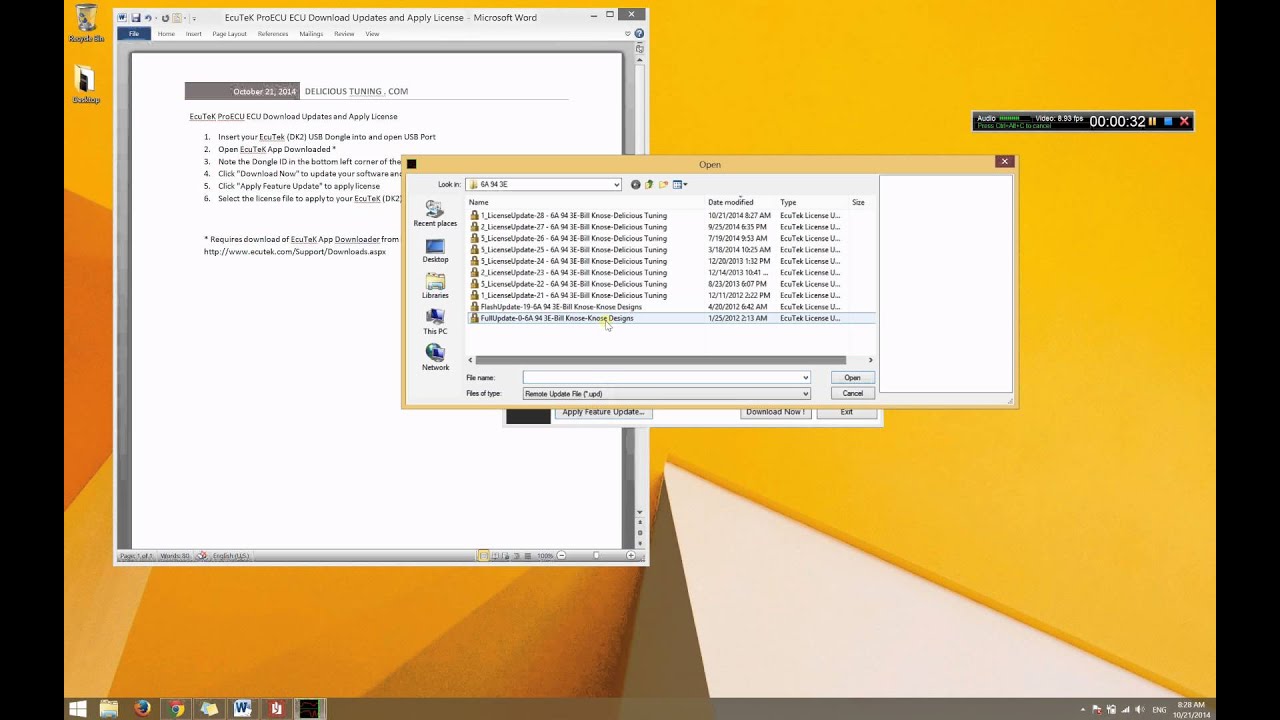This screenshot has width=1280, height=720.
Task: Click zoom out minus in Word status bar
Action: point(561,555)
